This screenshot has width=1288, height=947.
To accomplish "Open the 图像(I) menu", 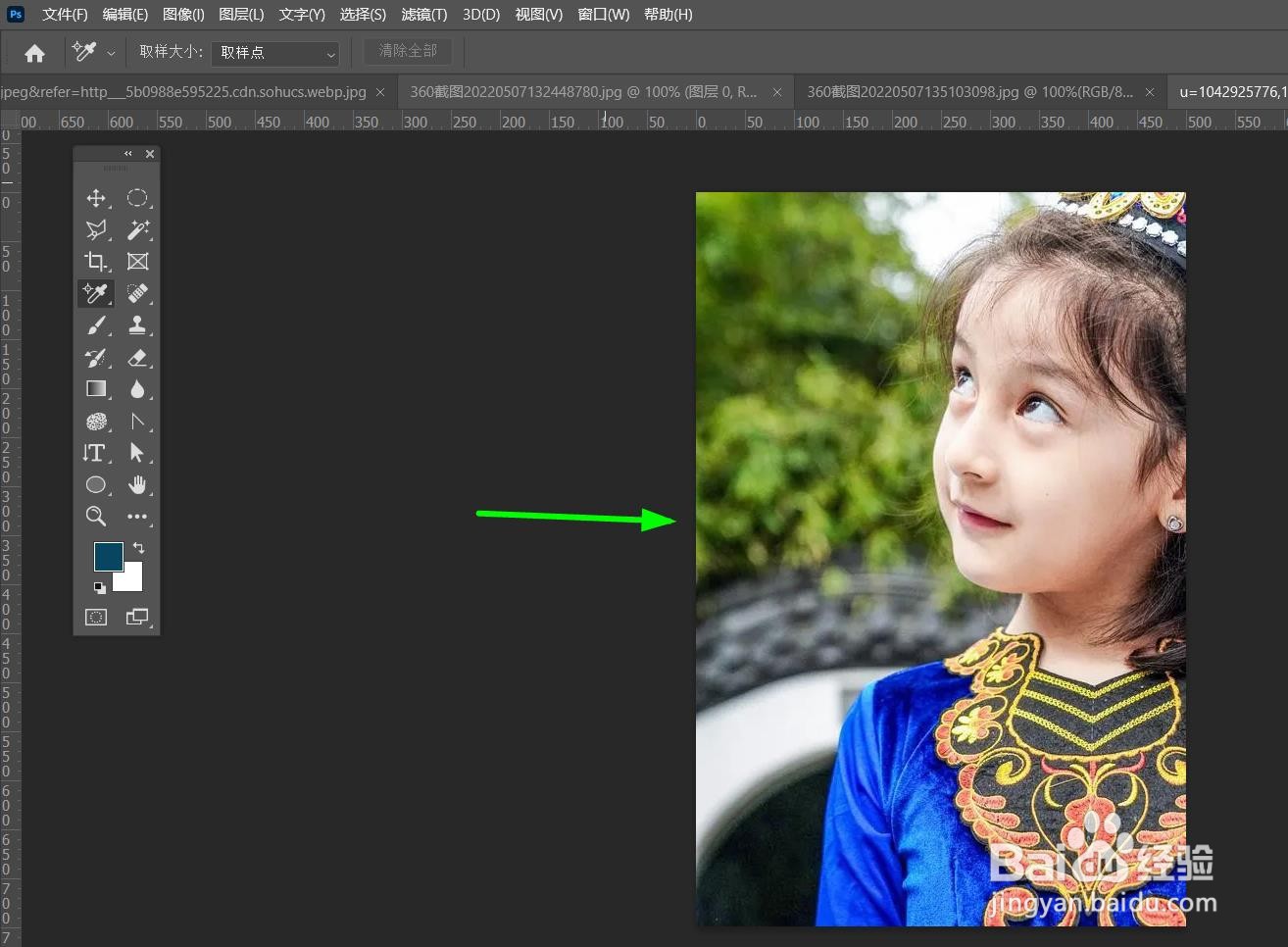I will click(183, 15).
